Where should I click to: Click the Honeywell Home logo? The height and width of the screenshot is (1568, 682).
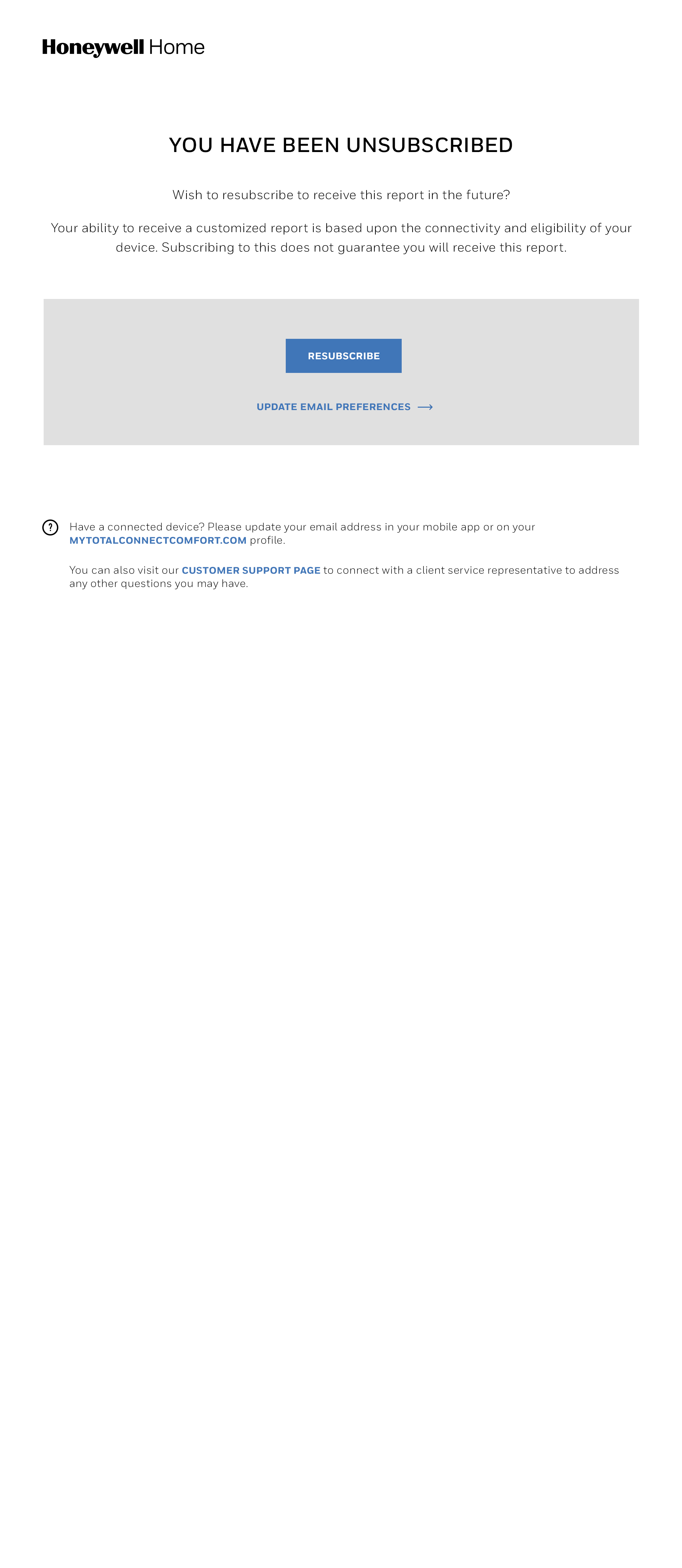point(123,47)
